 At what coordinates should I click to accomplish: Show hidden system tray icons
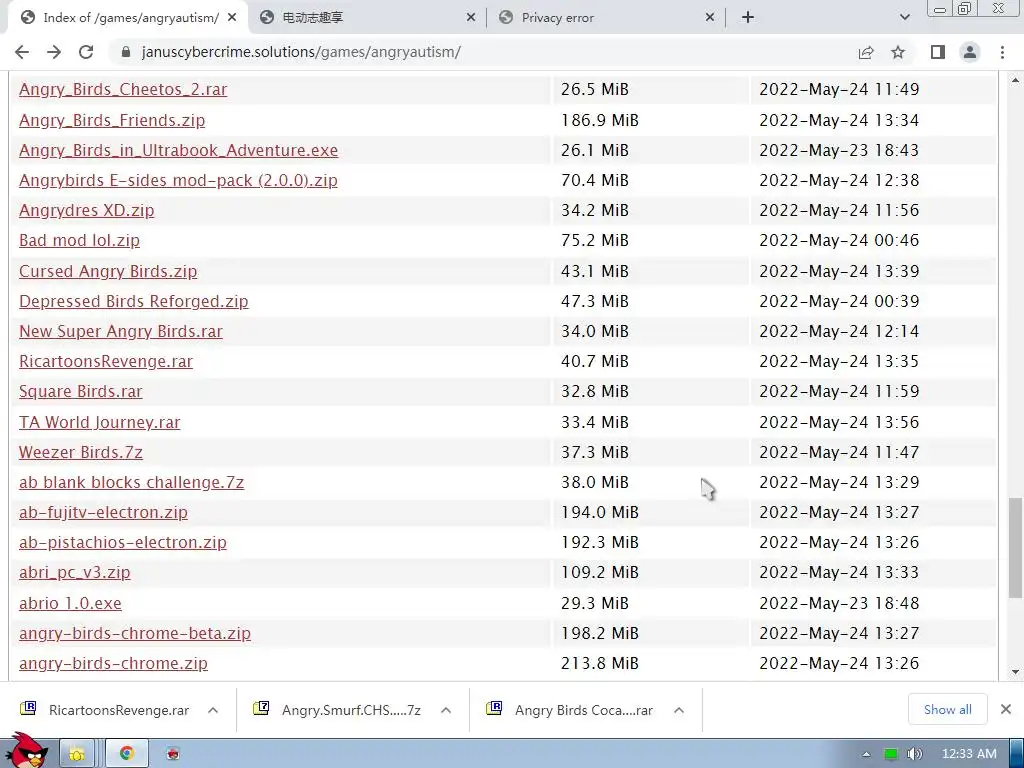tap(867, 754)
